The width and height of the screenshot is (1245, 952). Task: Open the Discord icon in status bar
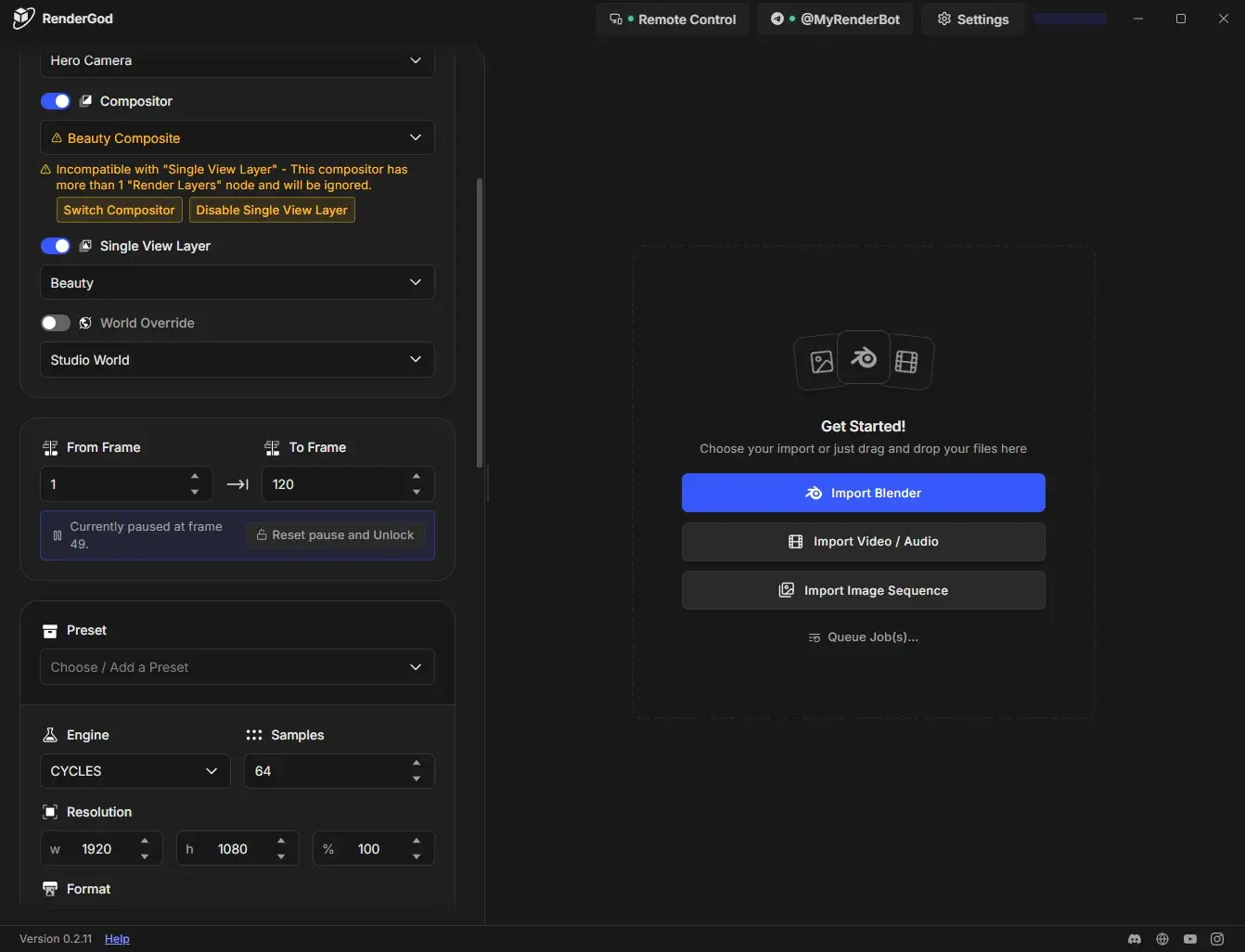[1135, 939]
